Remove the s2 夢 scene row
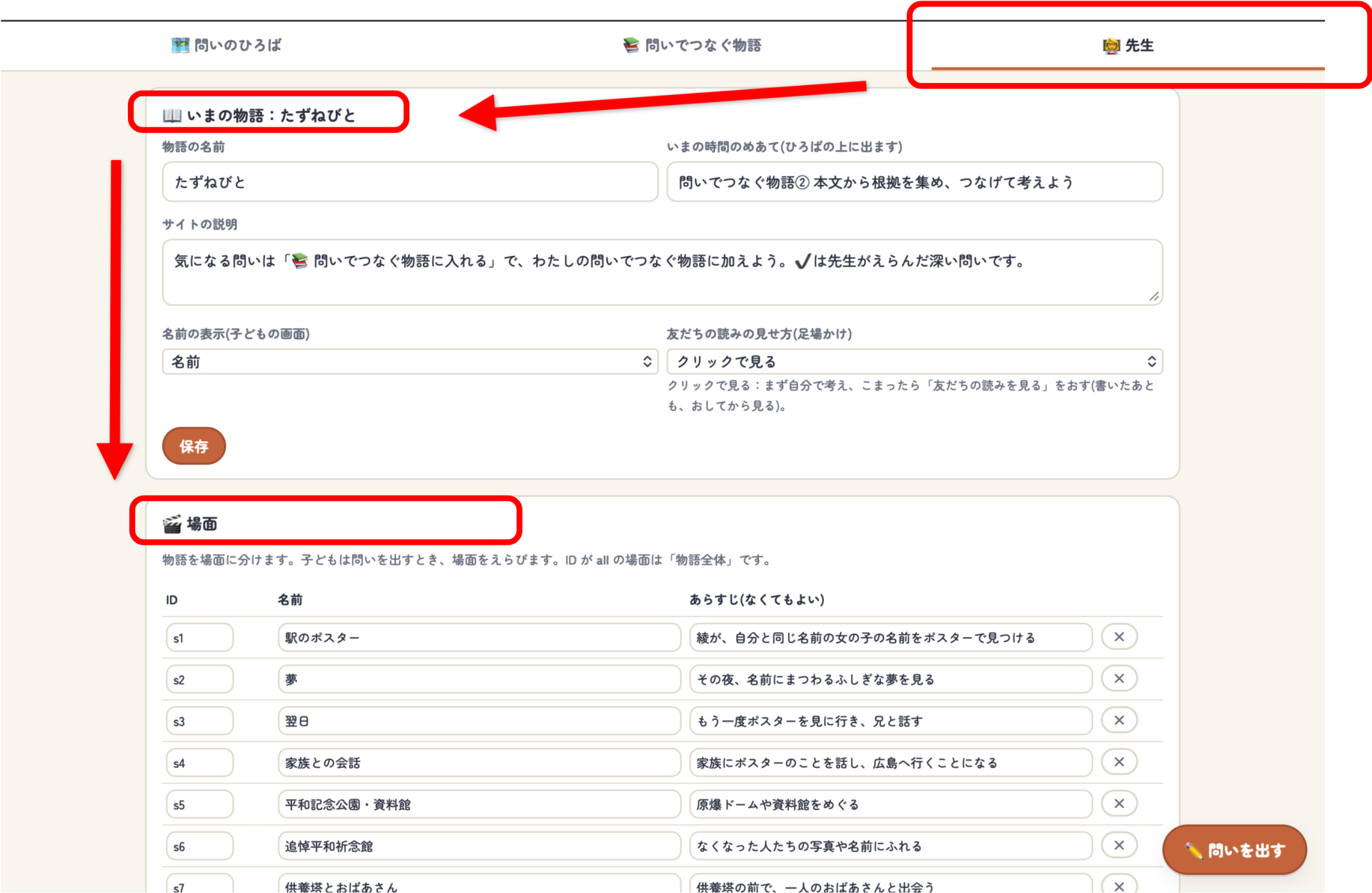 coord(1119,679)
